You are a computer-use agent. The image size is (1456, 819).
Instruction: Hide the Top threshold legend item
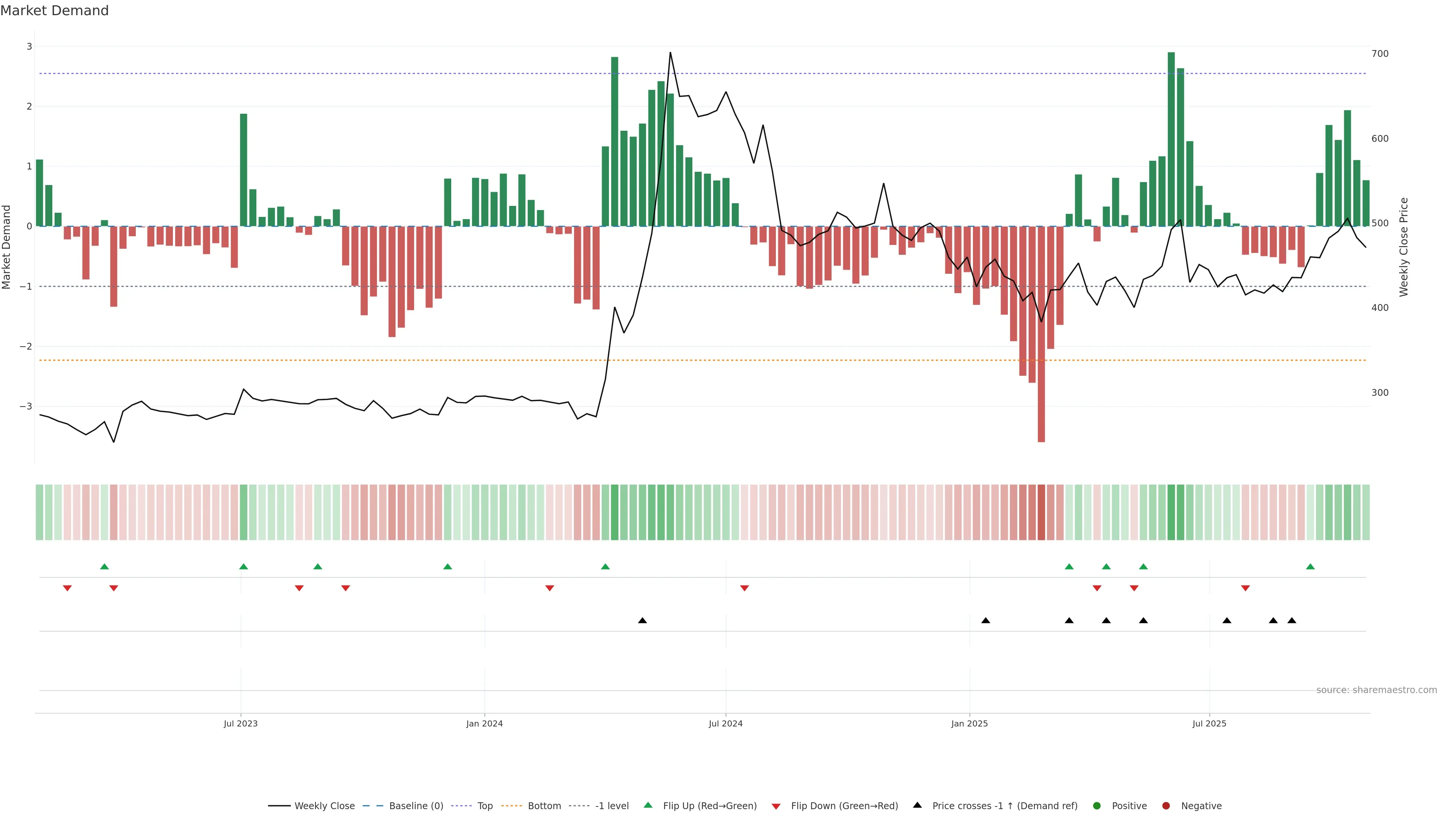(485, 805)
